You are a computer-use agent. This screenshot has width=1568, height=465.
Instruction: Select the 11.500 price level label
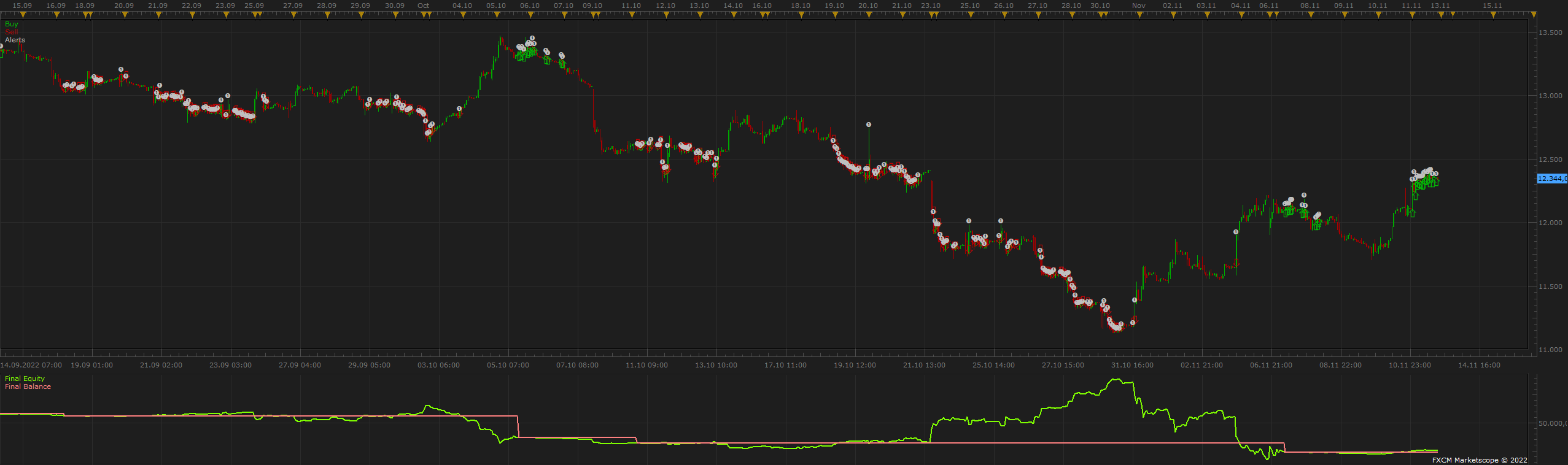(x=1550, y=286)
